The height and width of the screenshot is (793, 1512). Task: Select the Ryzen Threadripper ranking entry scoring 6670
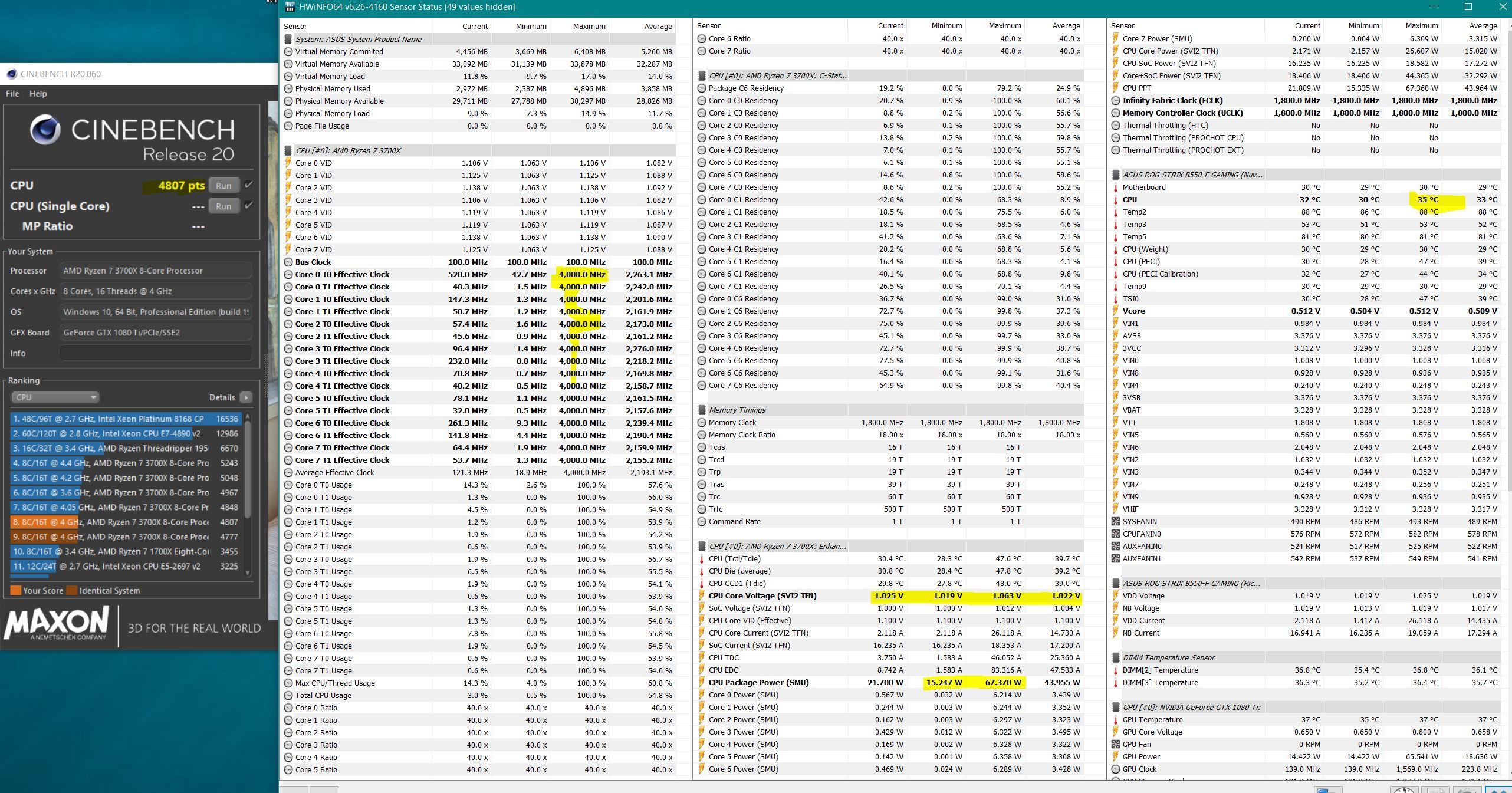click(126, 448)
